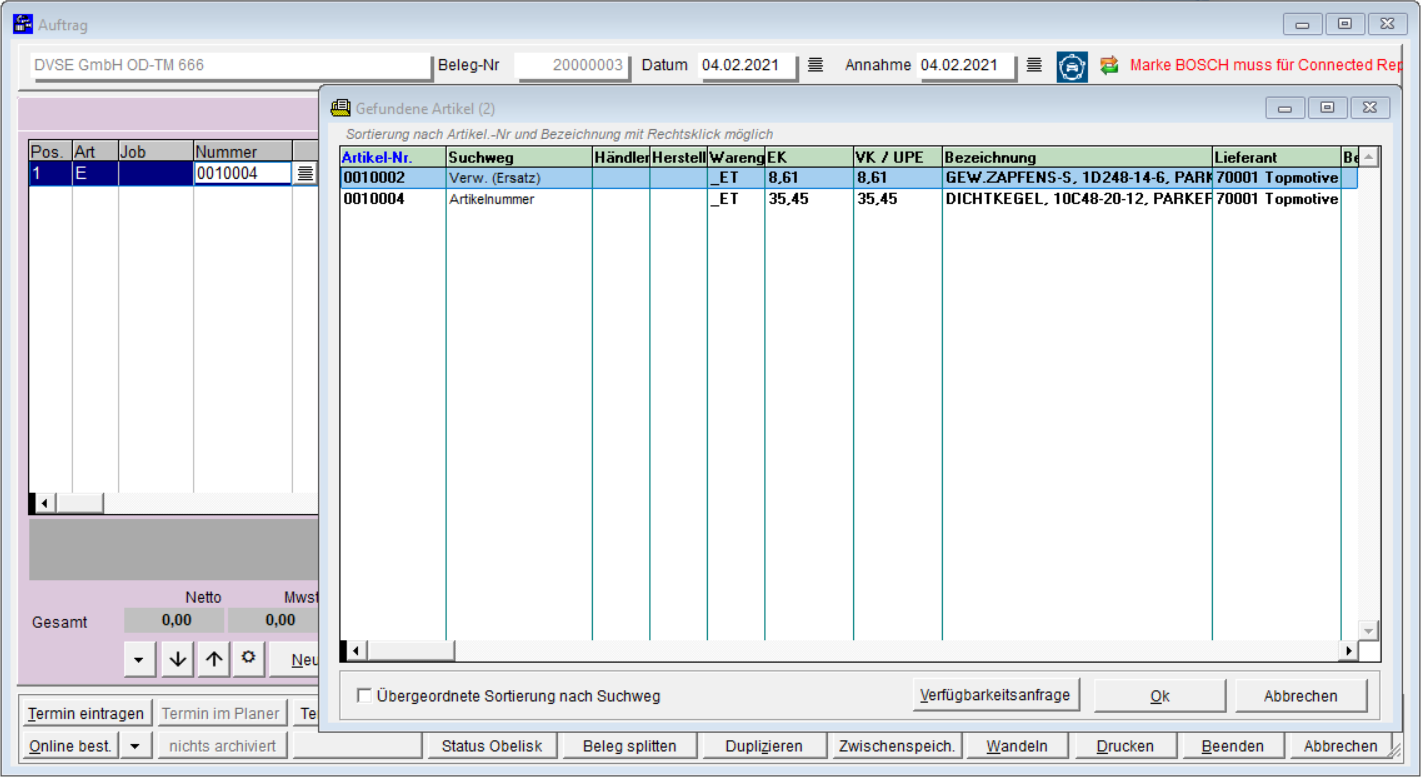This screenshot has height=778, width=1421.
Task: Click Suchweg column header
Action: click(x=519, y=157)
